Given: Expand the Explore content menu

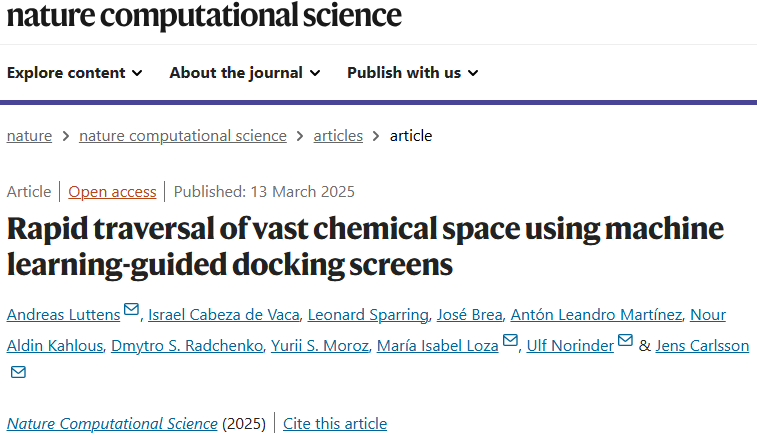Looking at the screenshot, I should tap(75, 72).
